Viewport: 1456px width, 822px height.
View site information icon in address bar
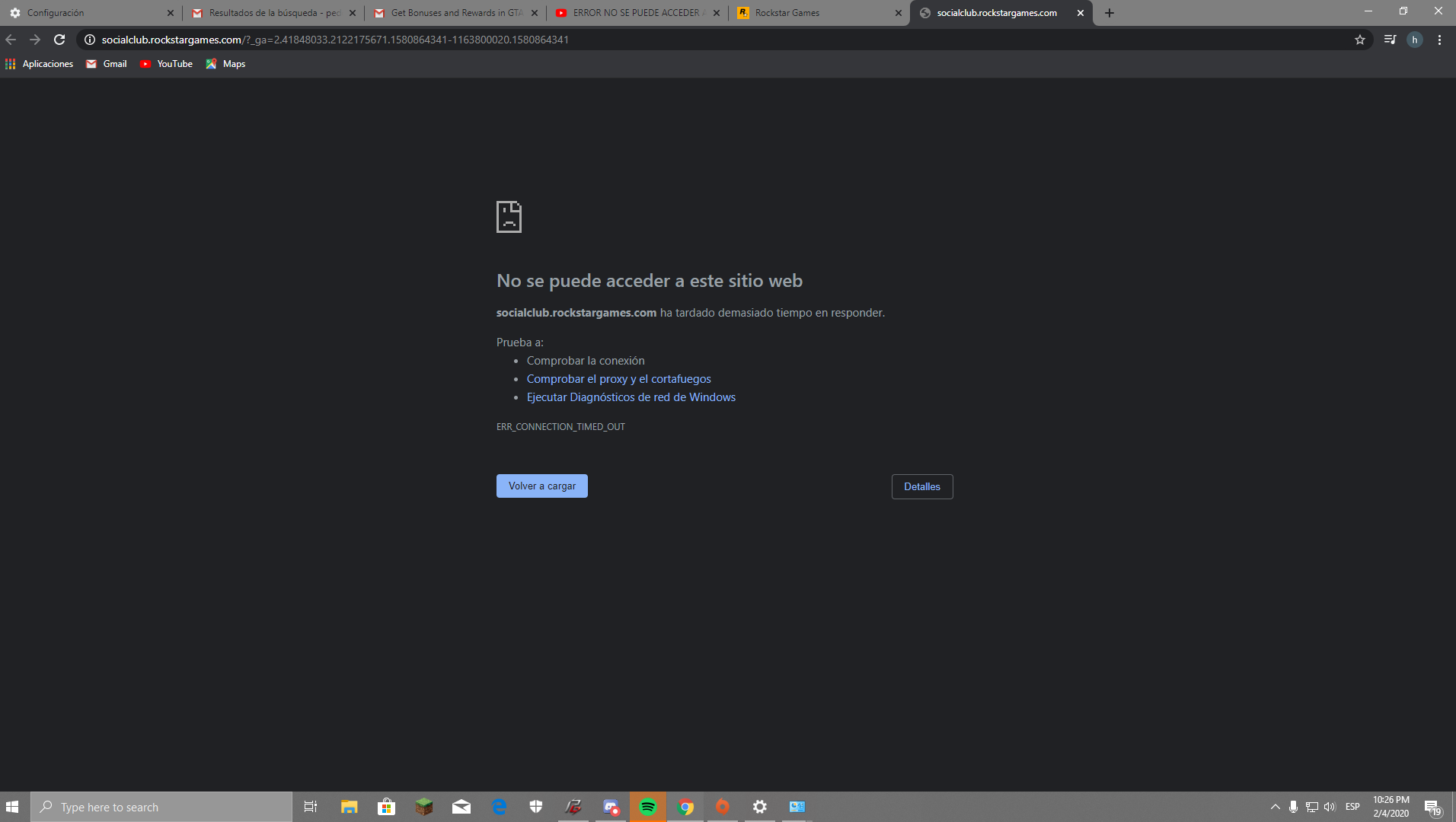[x=89, y=40]
